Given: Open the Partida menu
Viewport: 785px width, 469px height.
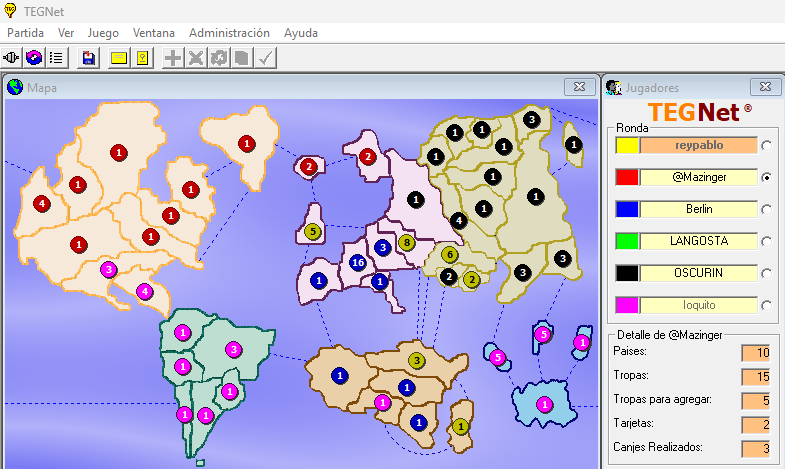Looking at the screenshot, I should (x=26, y=33).
